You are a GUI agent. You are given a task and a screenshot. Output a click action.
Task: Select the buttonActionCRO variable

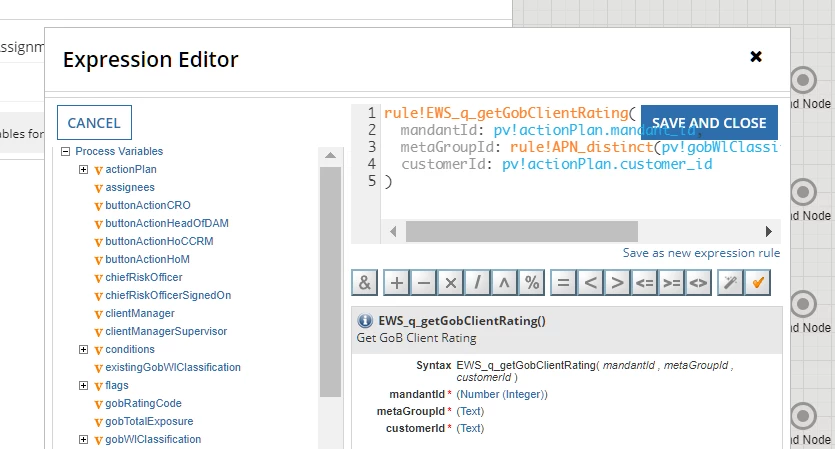[148, 205]
